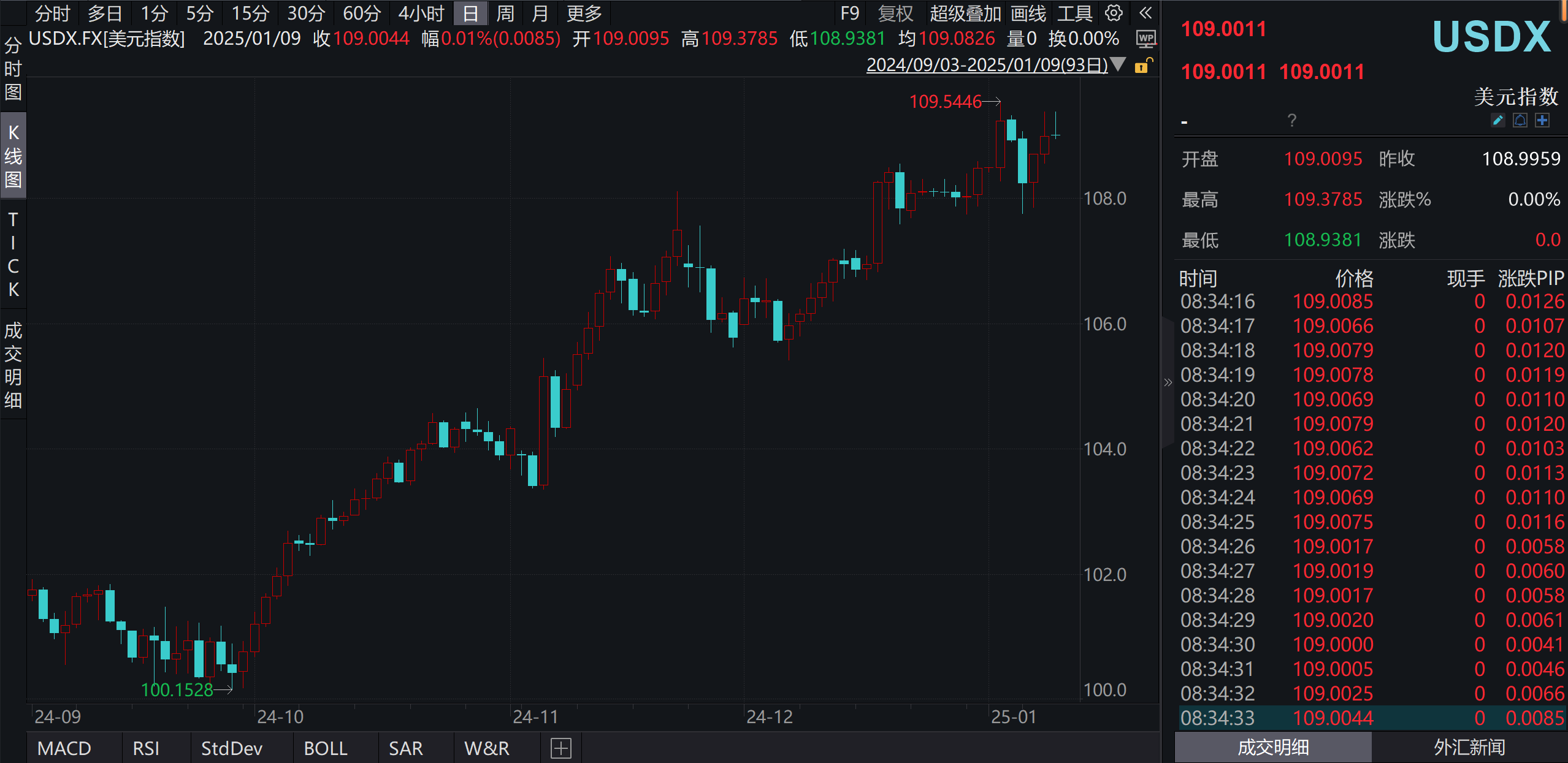Toggle the yellow date-range lock icon
The width and height of the screenshot is (1568, 763).
point(1142,66)
